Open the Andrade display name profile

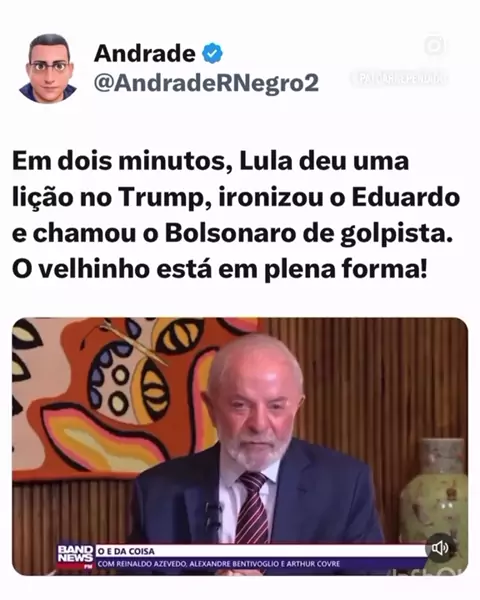(x=145, y=53)
